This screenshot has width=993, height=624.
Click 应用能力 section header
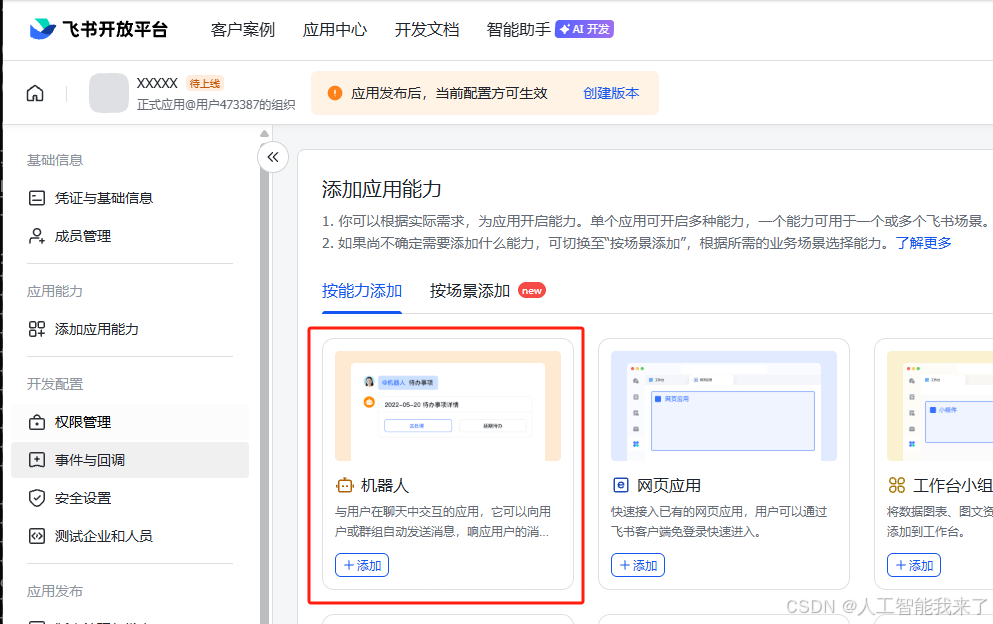pos(55,291)
